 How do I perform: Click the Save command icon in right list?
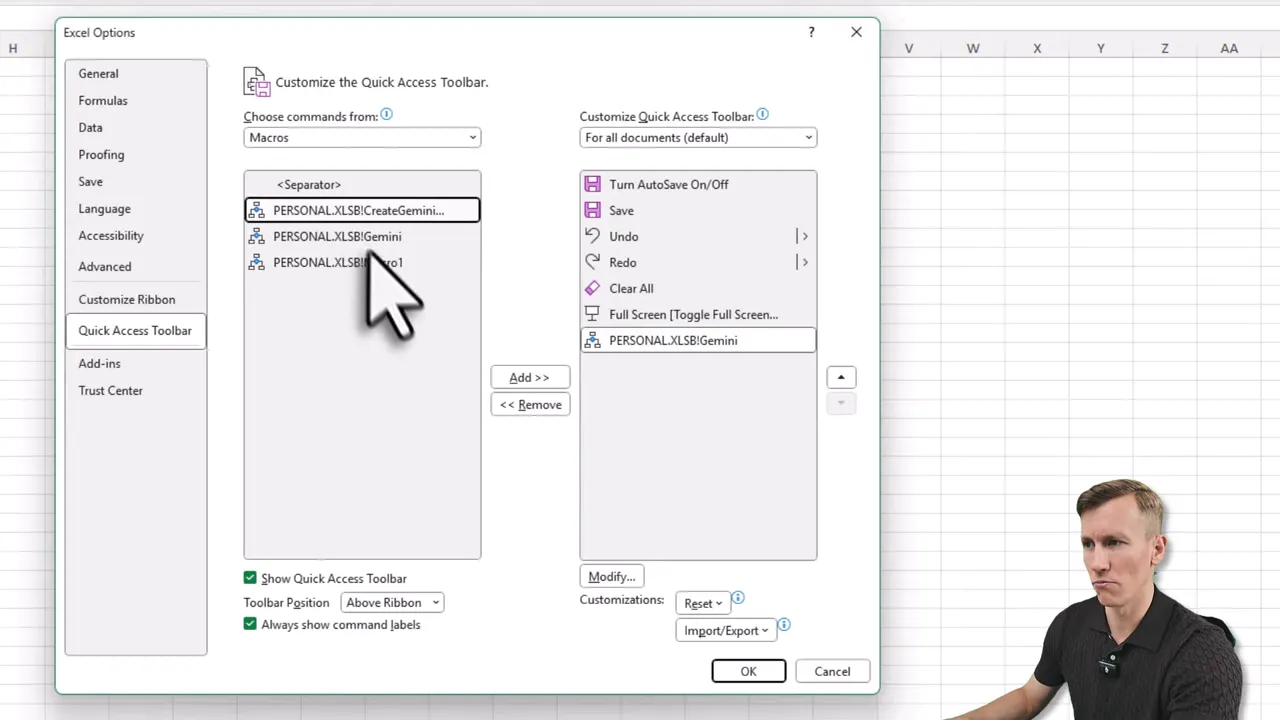(593, 210)
